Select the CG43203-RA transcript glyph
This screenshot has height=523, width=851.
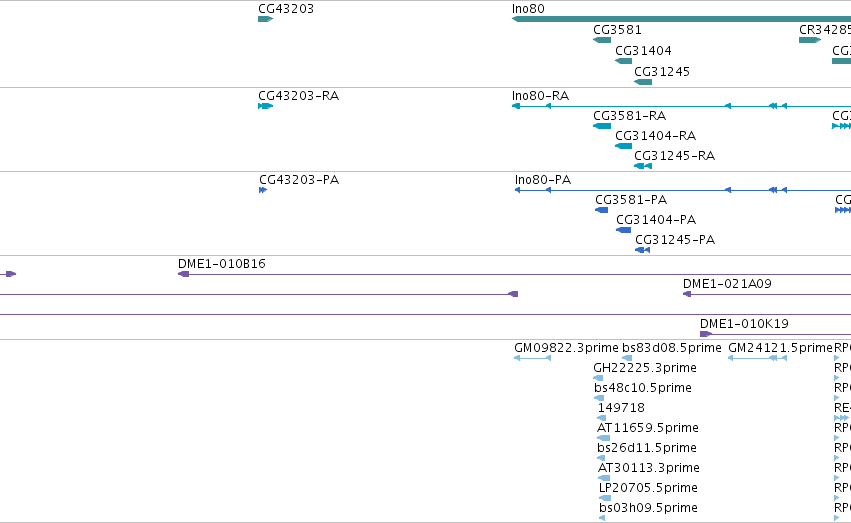click(x=265, y=106)
